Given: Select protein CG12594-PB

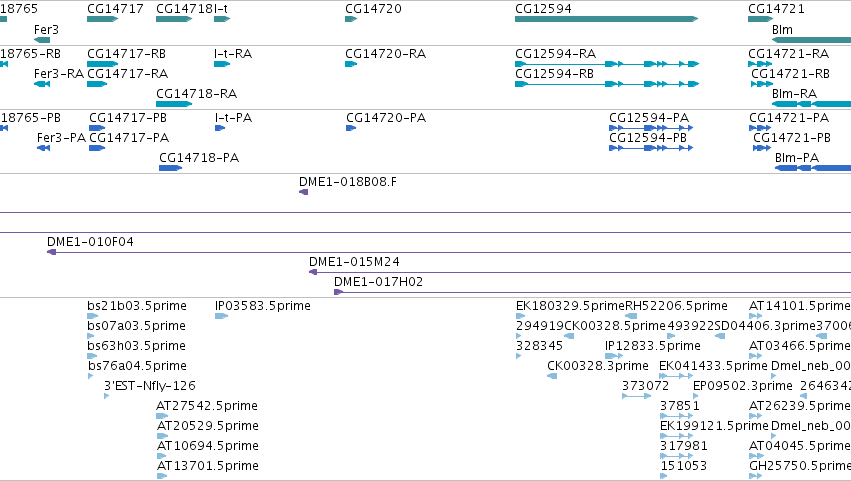Looking at the screenshot, I should click(x=647, y=138).
